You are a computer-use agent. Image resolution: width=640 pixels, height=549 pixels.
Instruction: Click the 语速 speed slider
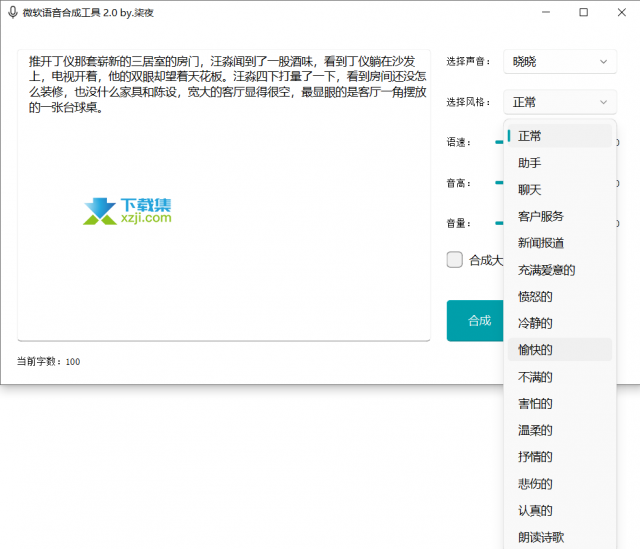point(499,142)
